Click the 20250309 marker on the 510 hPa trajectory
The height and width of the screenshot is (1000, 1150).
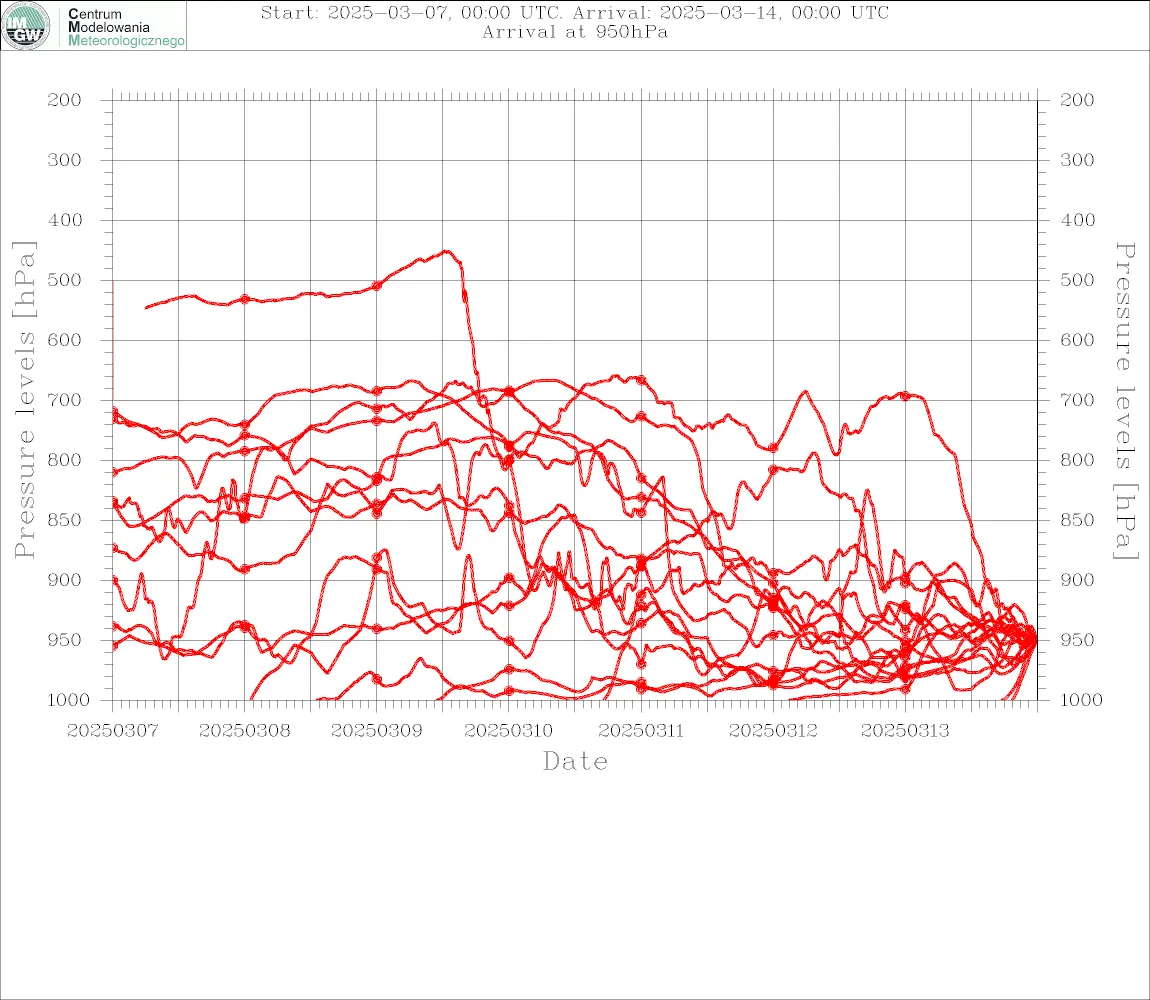377,285
